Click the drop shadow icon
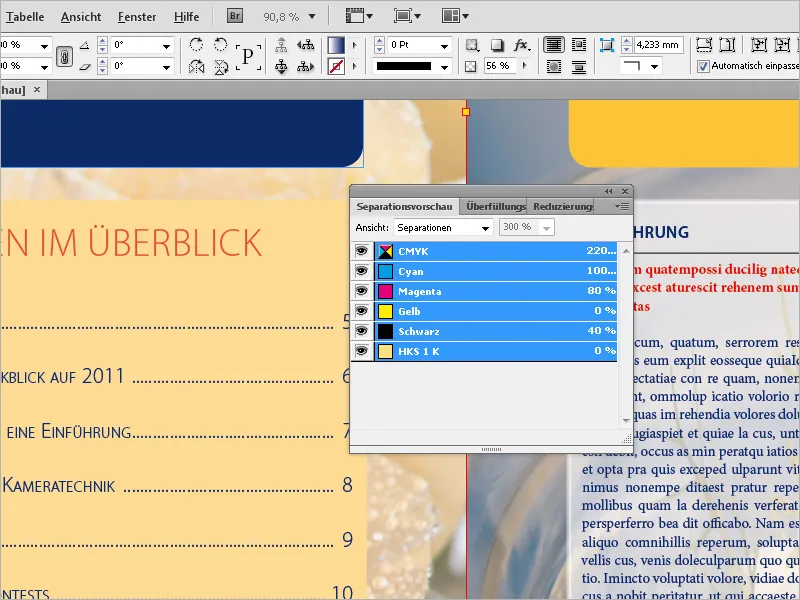The height and width of the screenshot is (600, 800). click(x=497, y=45)
